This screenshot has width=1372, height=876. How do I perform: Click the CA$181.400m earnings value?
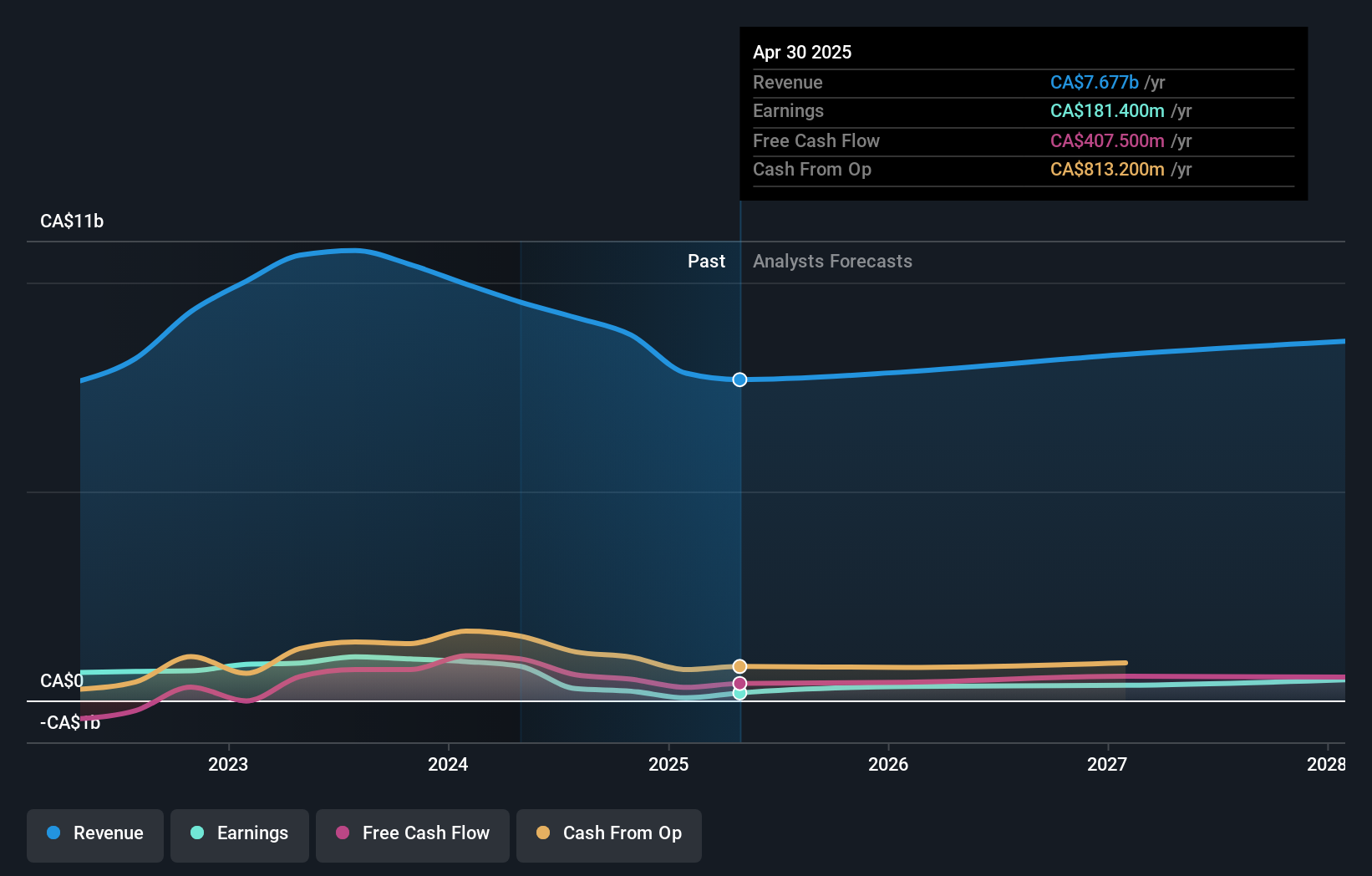[1107, 110]
